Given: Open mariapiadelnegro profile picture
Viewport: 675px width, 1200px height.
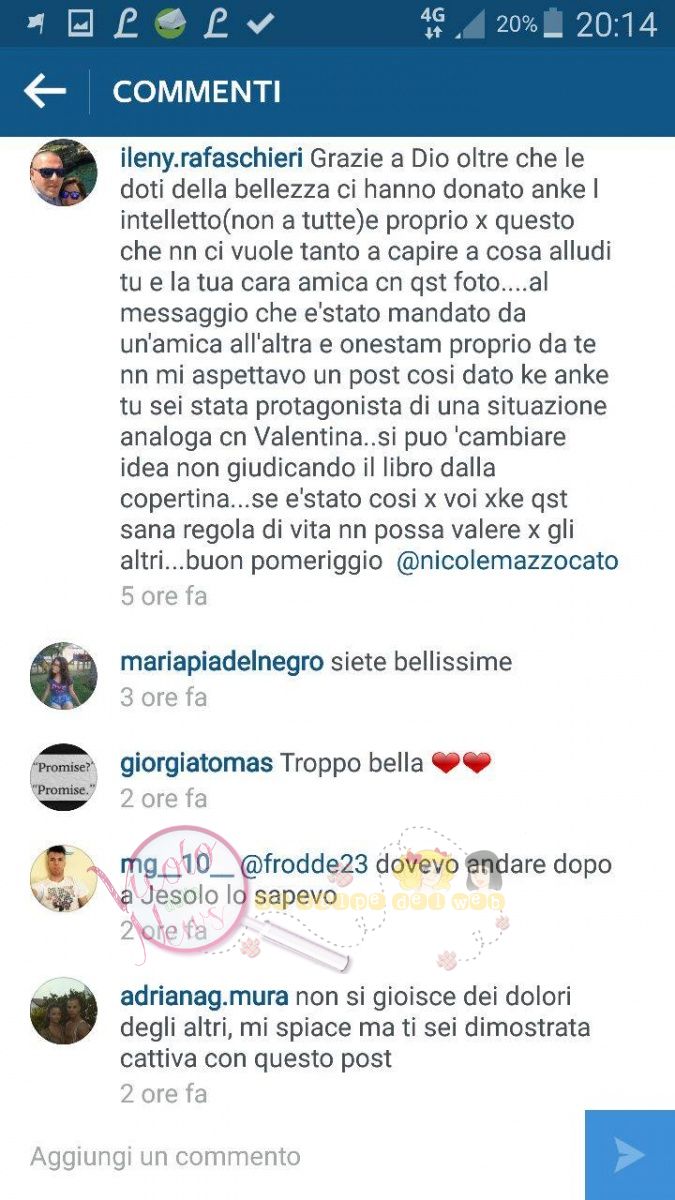Looking at the screenshot, I should point(64,676).
